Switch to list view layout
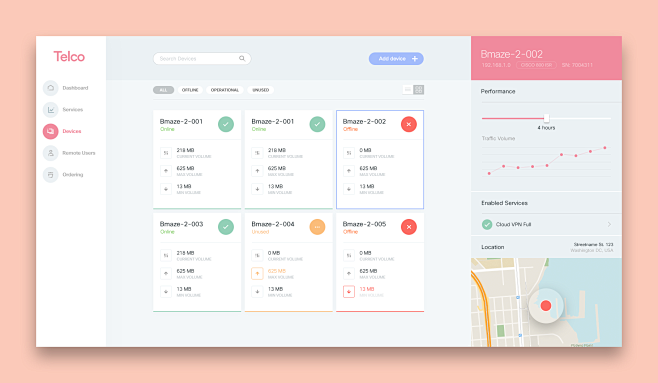The image size is (658, 383). pyautogui.click(x=407, y=89)
